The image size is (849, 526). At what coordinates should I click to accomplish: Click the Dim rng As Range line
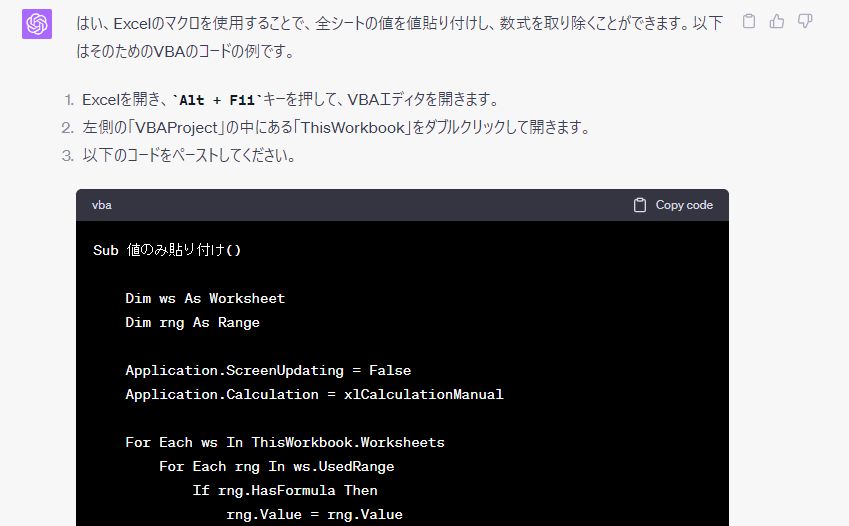click(x=192, y=322)
